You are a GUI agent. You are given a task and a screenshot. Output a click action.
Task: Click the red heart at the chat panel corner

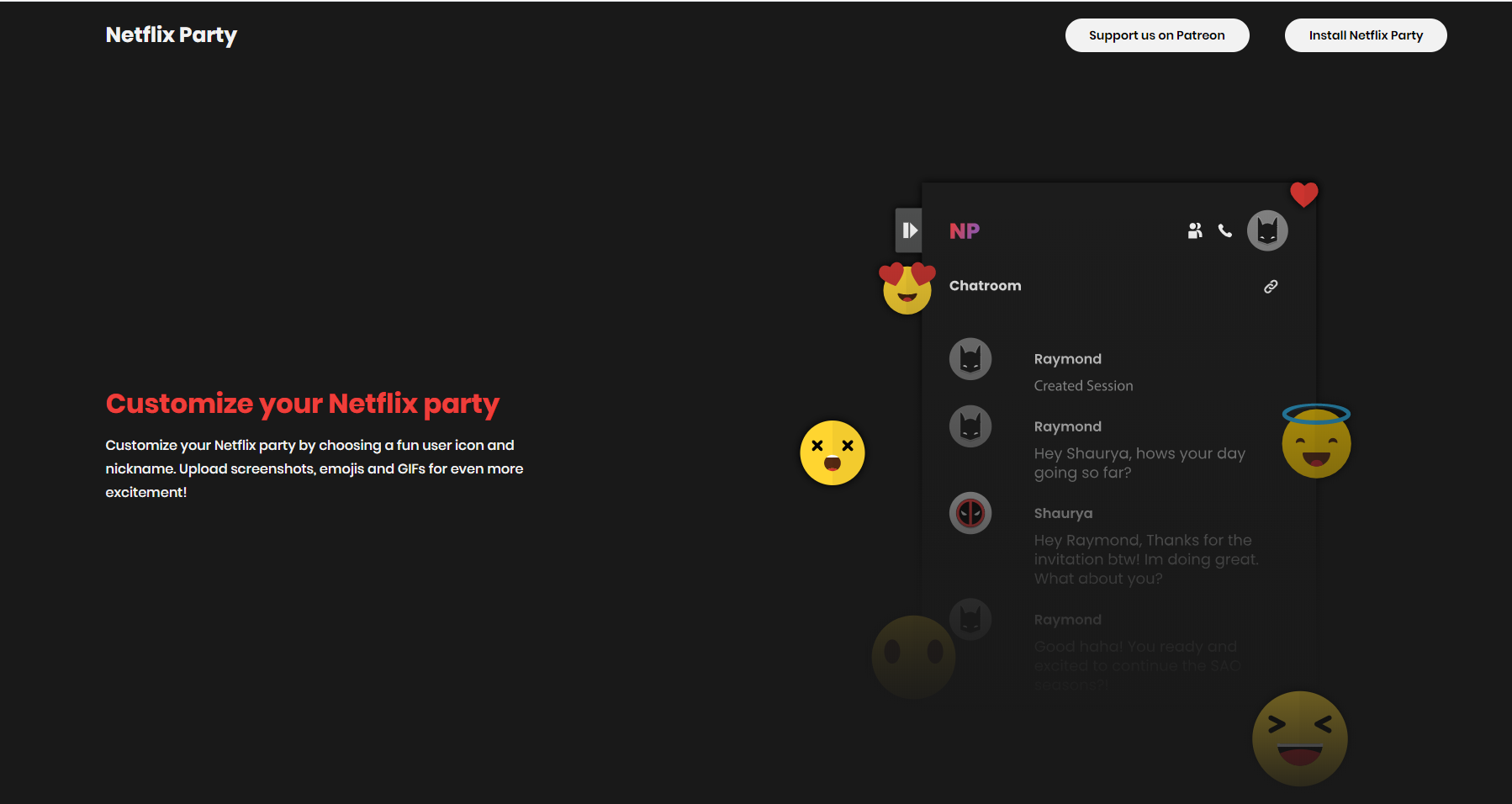1304,195
